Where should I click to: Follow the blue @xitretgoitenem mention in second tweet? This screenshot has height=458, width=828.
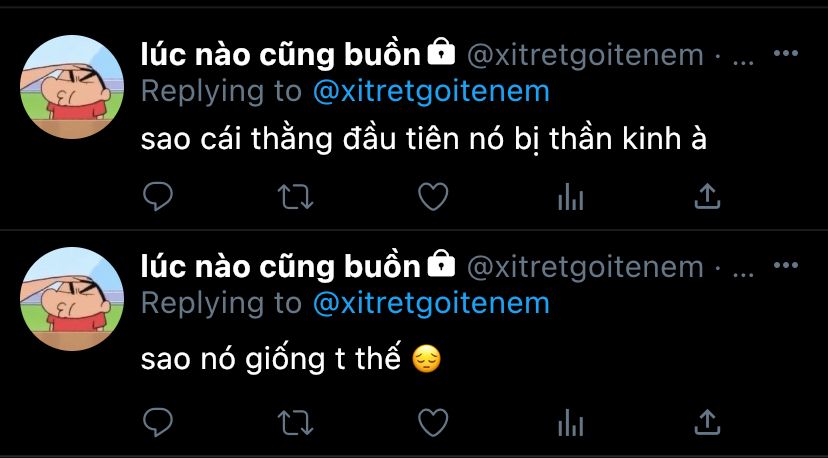point(431,304)
